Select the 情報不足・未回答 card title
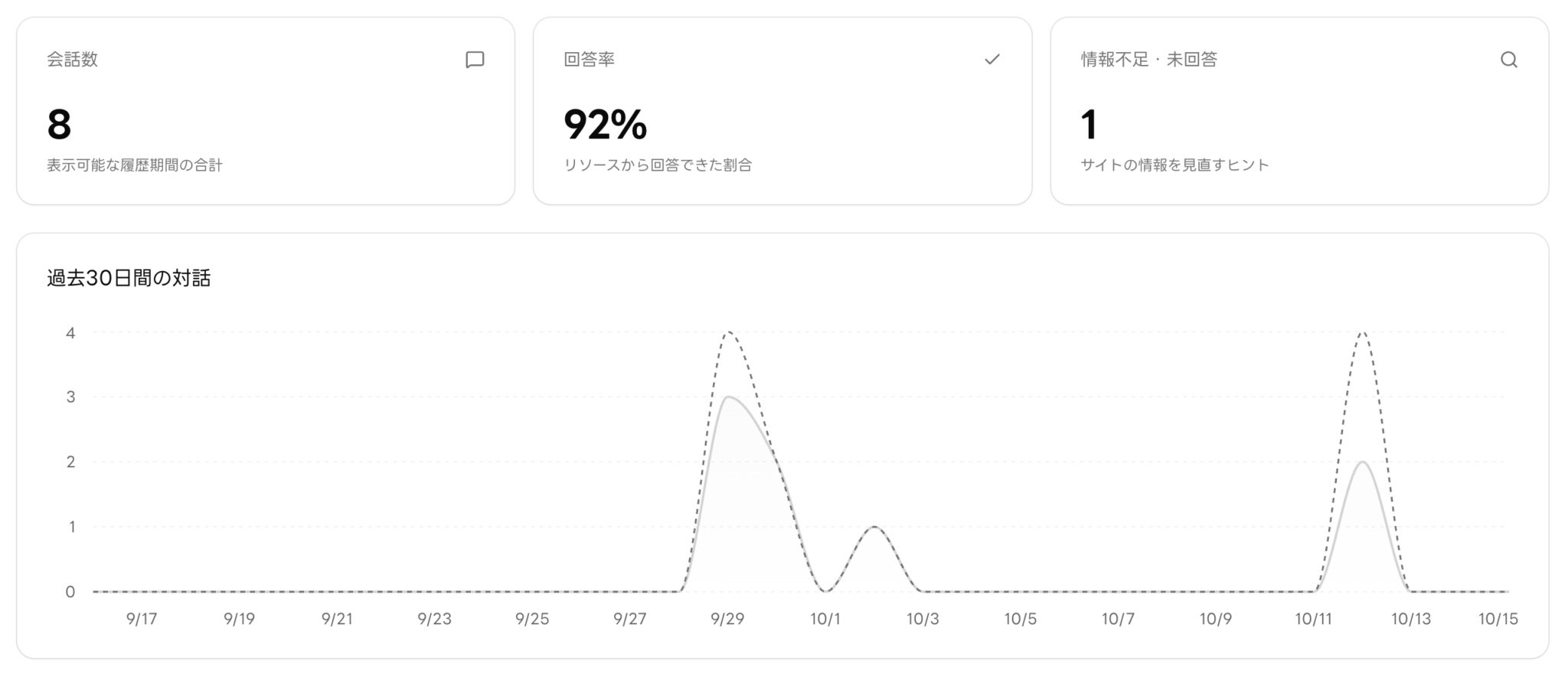 click(x=1149, y=60)
